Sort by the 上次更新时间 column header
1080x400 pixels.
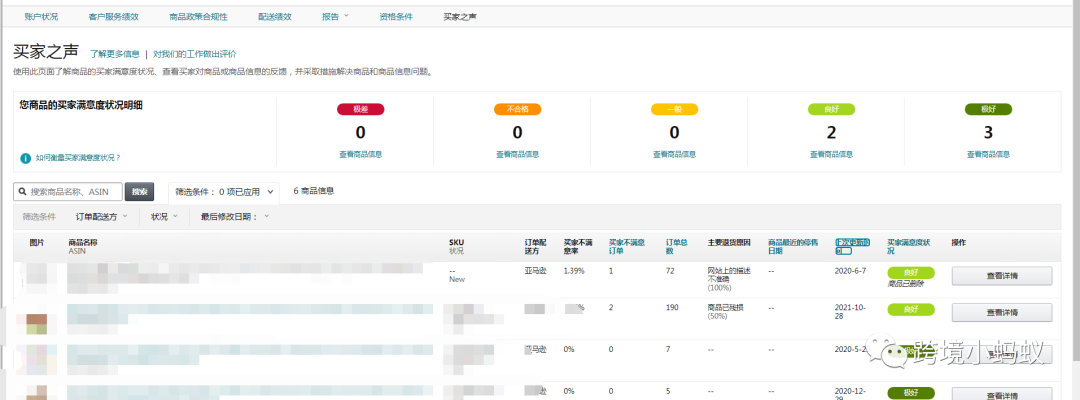(853, 246)
